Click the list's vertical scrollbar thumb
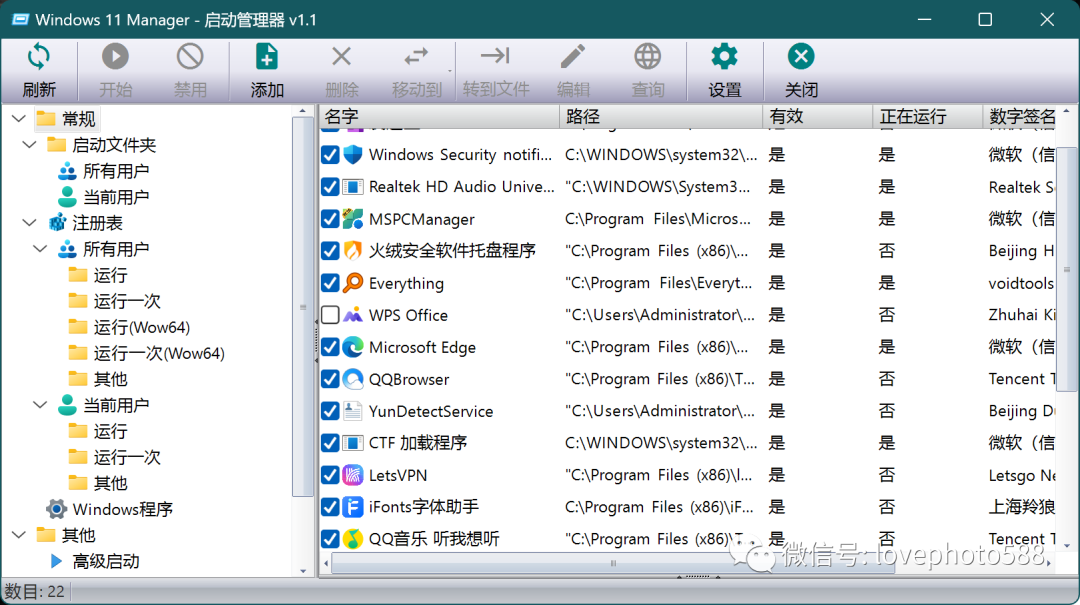The image size is (1080, 605). coord(1067,269)
